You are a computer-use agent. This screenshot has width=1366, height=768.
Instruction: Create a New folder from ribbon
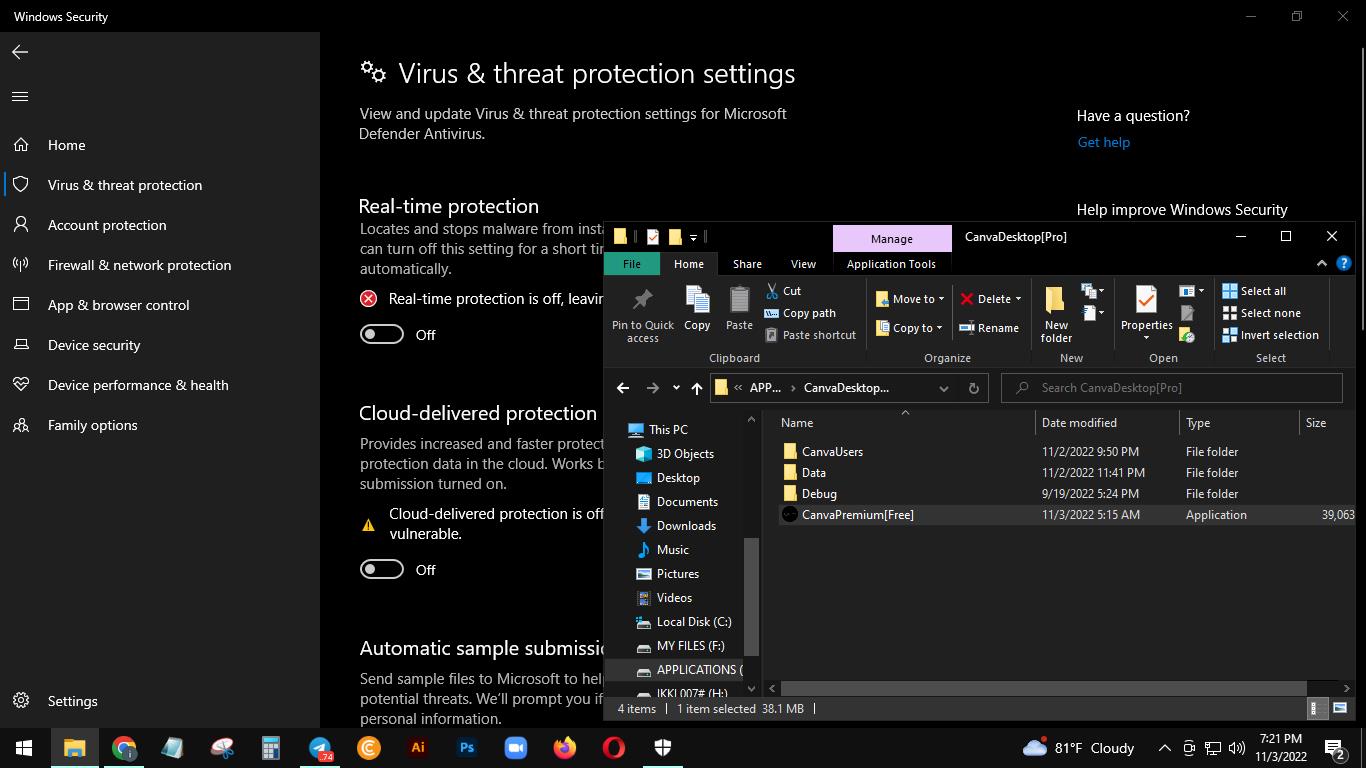[x=1056, y=313]
